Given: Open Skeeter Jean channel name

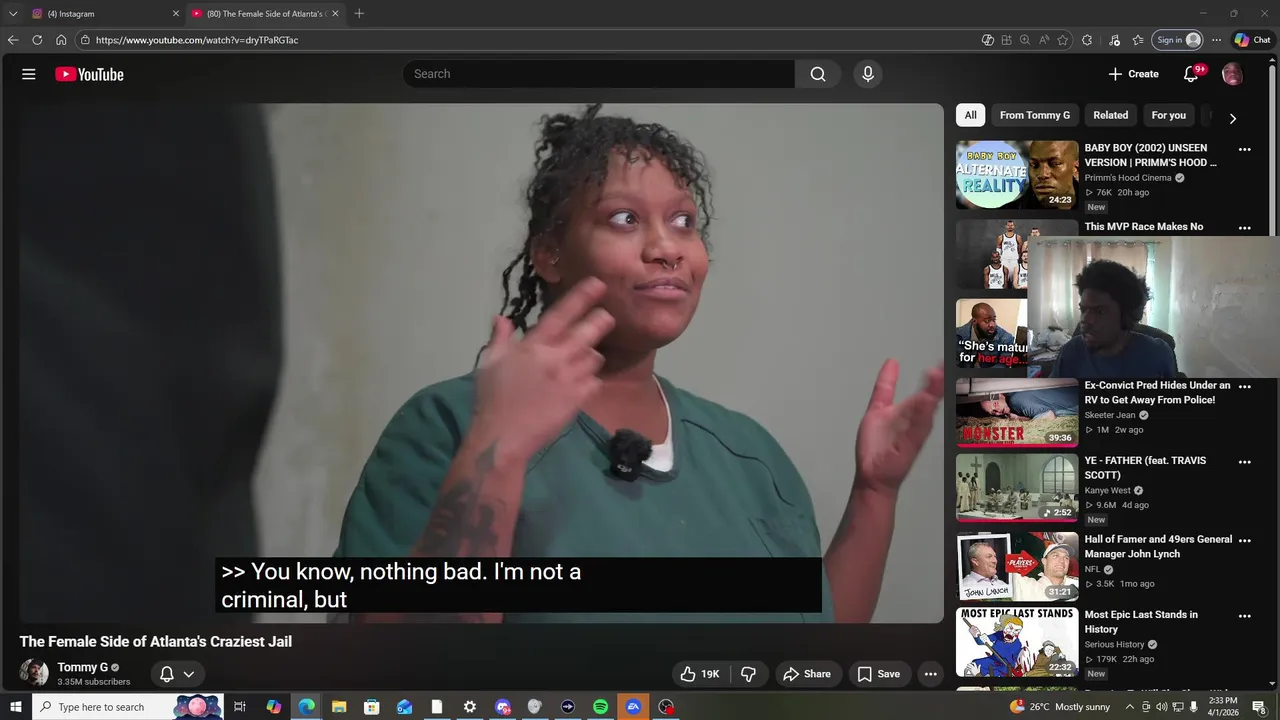Looking at the screenshot, I should pos(1110,415).
